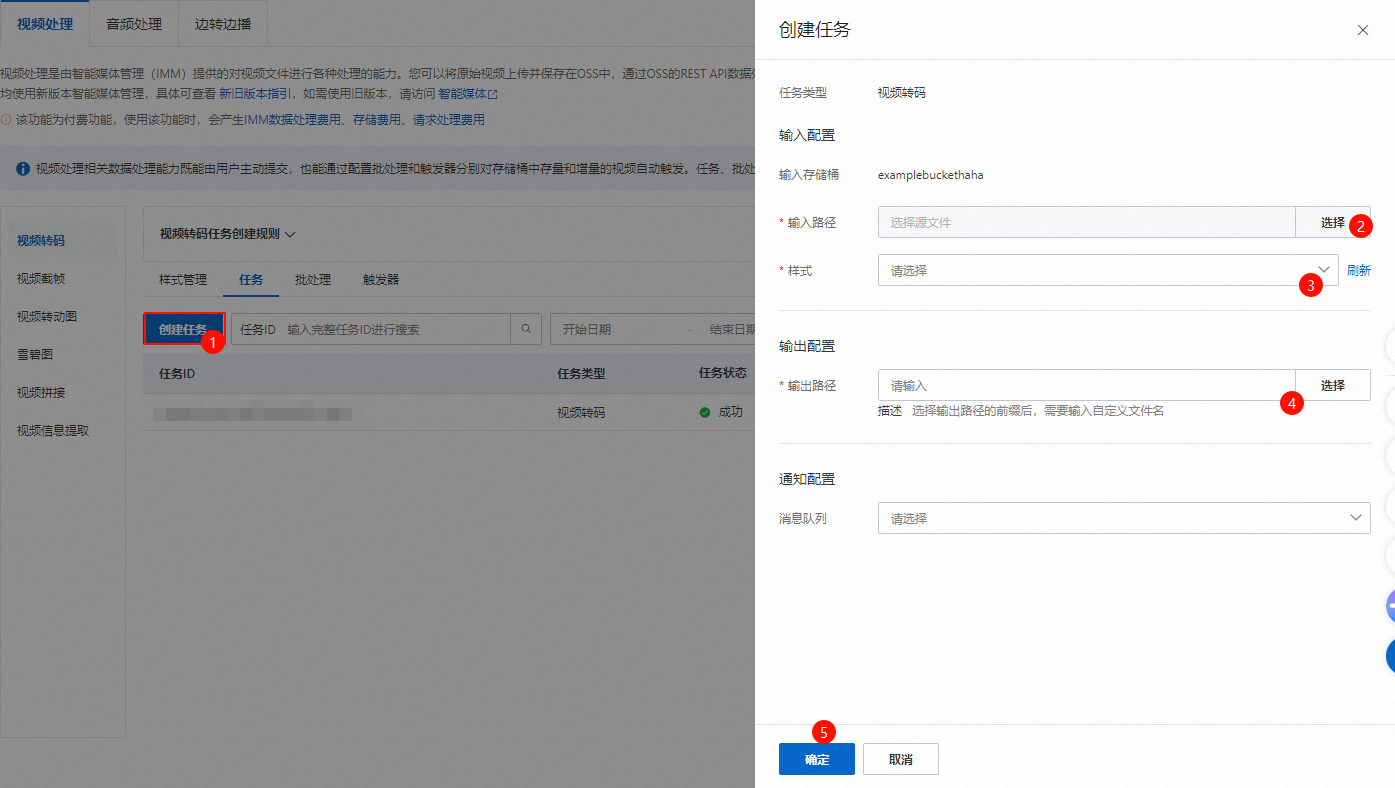Click the 输入配置 section heading
Image resolution: width=1395 pixels, height=788 pixels.
(x=807, y=135)
